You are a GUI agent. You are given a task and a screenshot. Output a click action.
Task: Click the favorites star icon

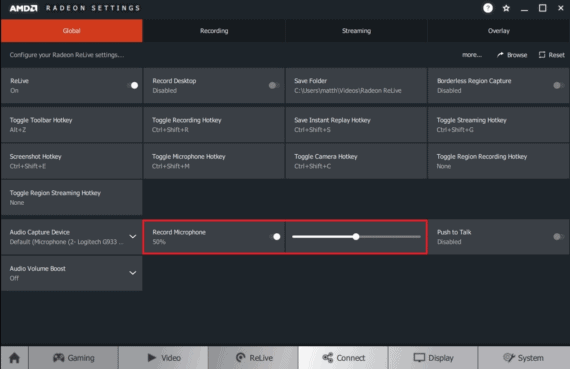tap(506, 8)
